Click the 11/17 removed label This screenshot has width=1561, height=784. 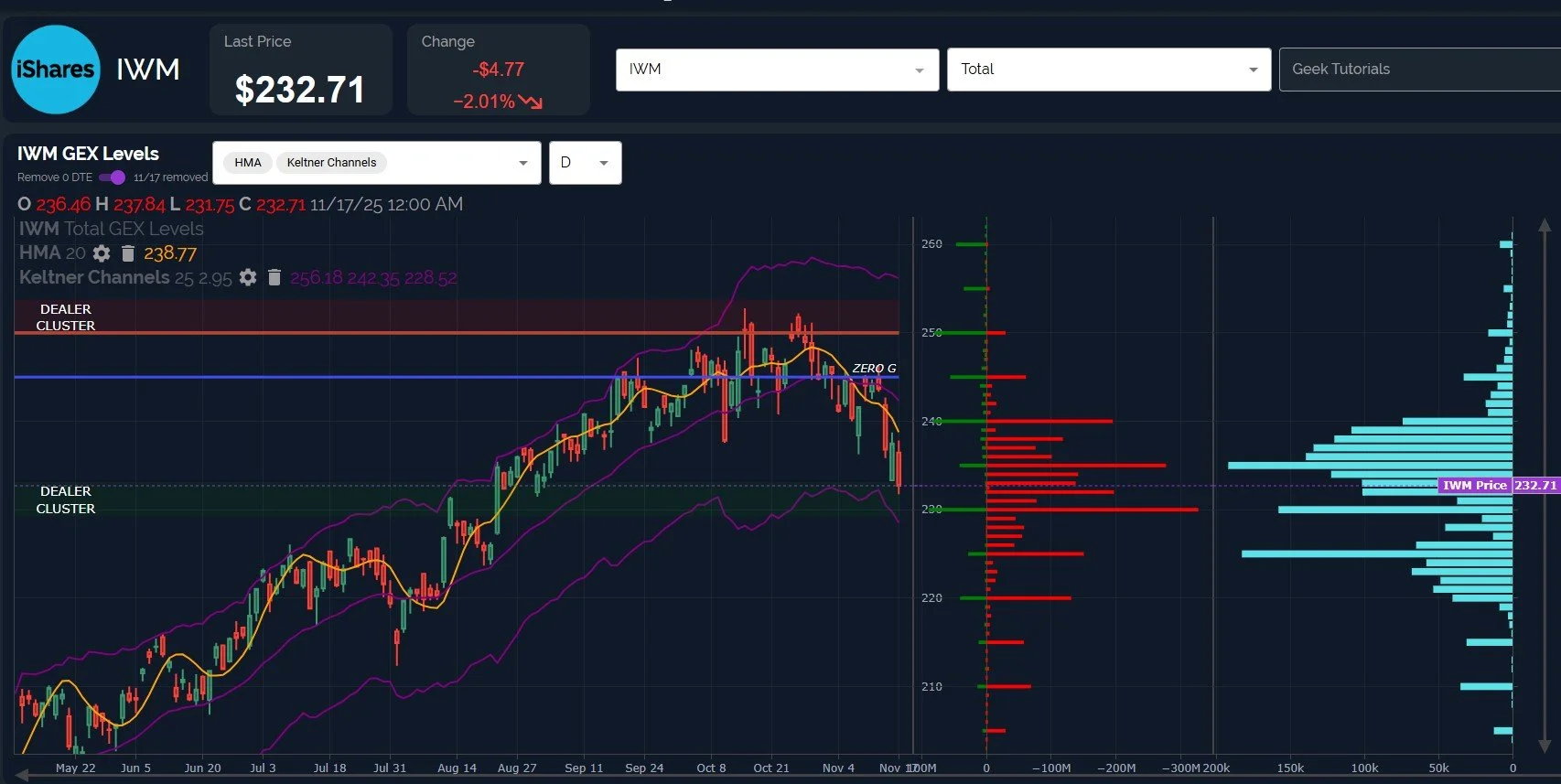click(x=170, y=177)
